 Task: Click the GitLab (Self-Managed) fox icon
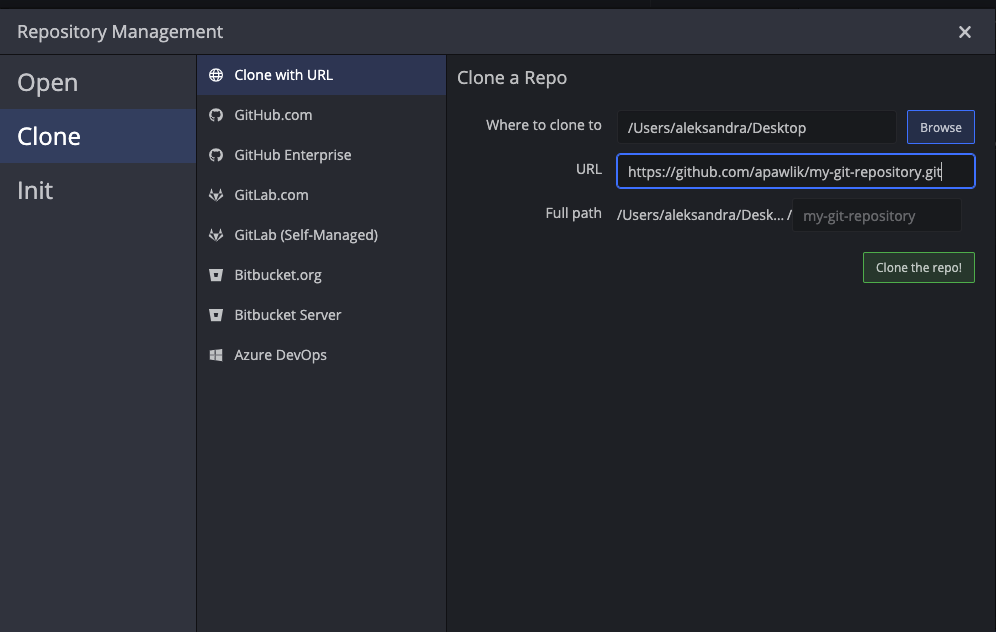pos(216,235)
